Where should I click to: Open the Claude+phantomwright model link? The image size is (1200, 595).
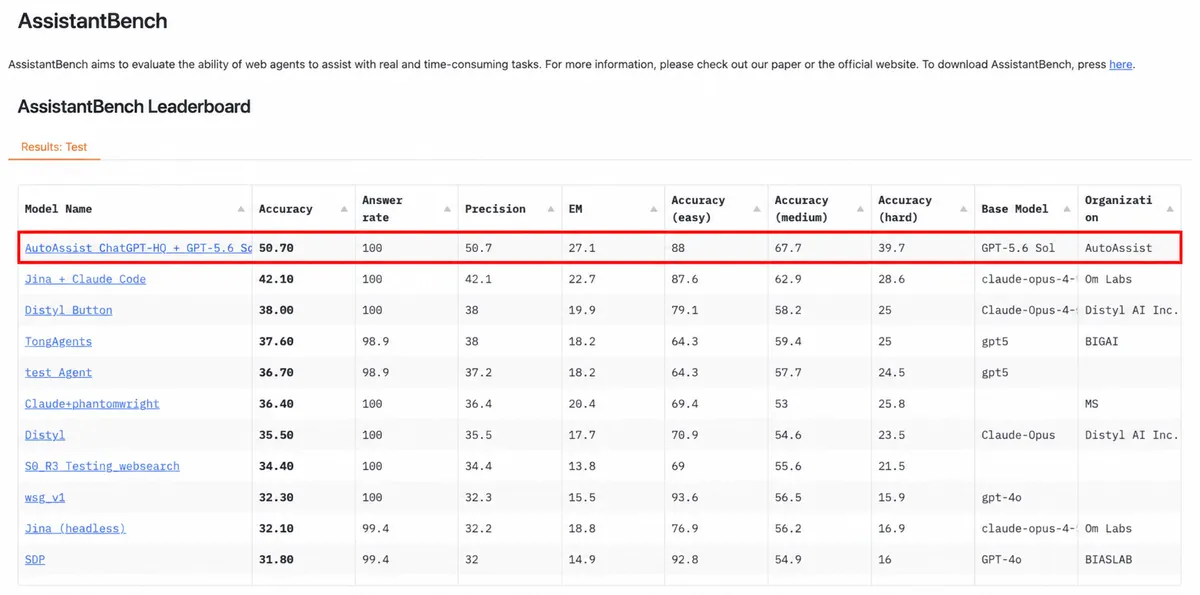[x=92, y=404]
